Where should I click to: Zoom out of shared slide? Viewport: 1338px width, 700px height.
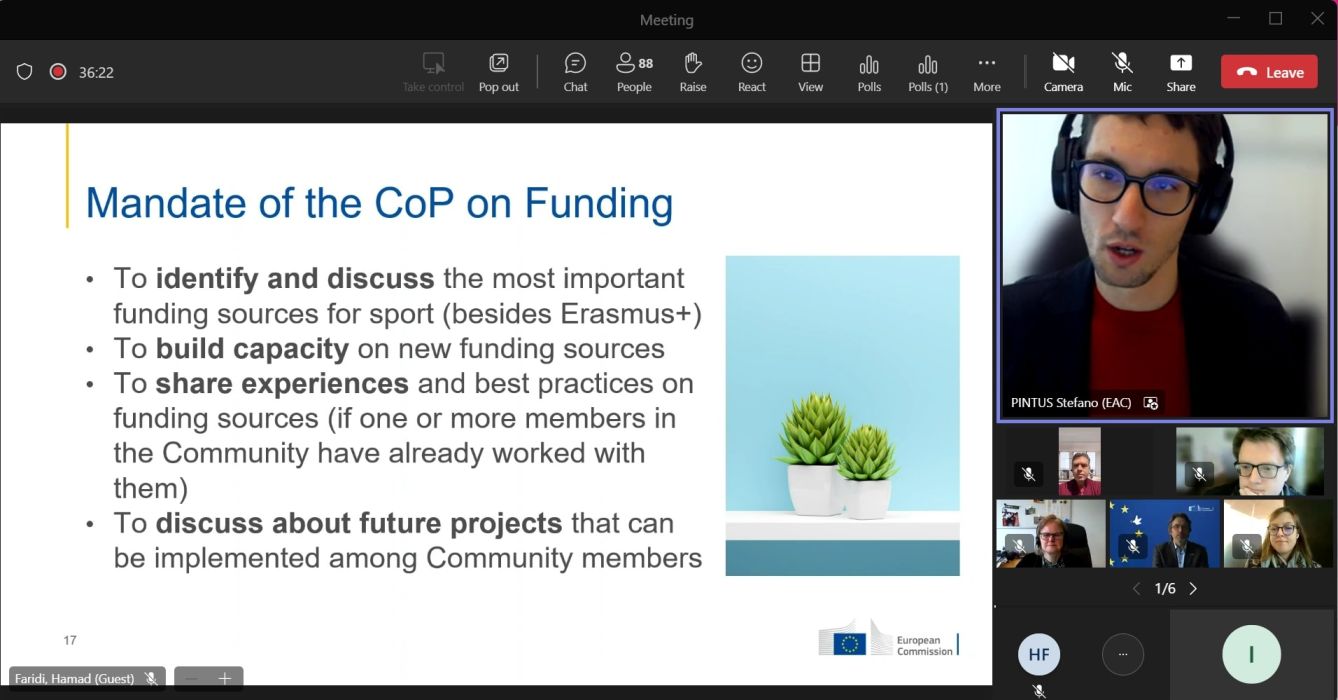(192, 679)
